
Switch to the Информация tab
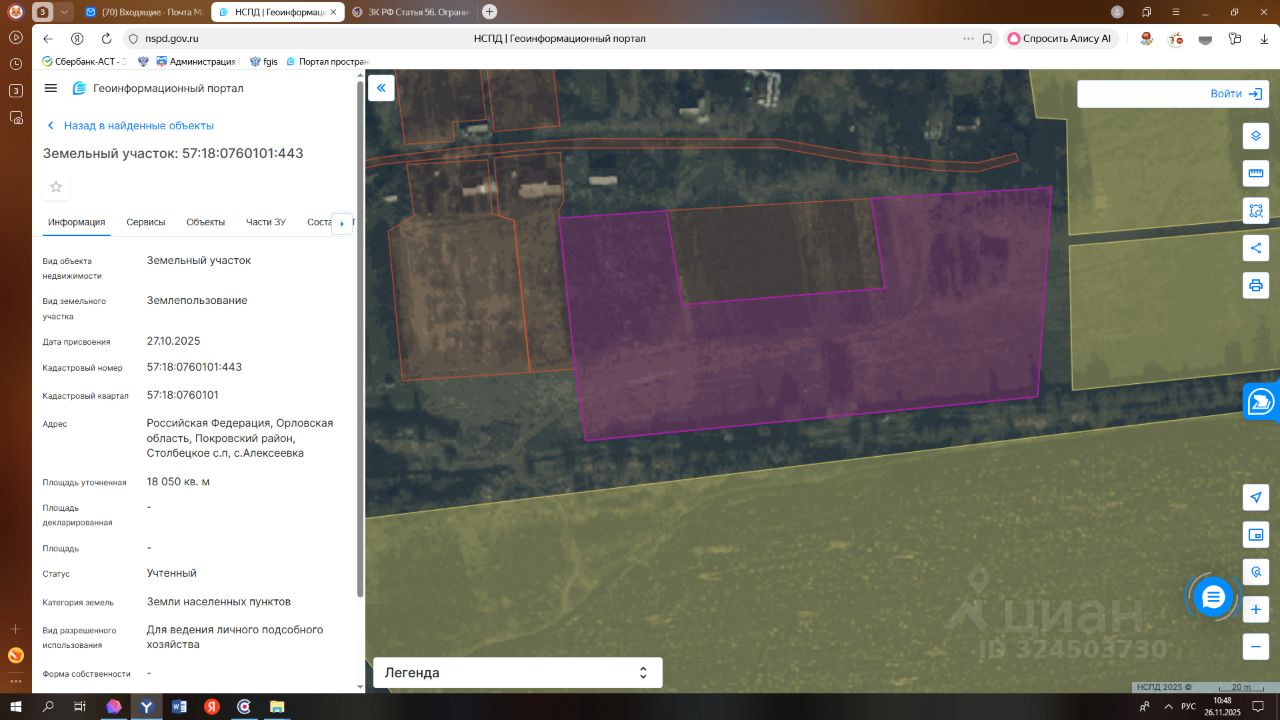point(77,222)
